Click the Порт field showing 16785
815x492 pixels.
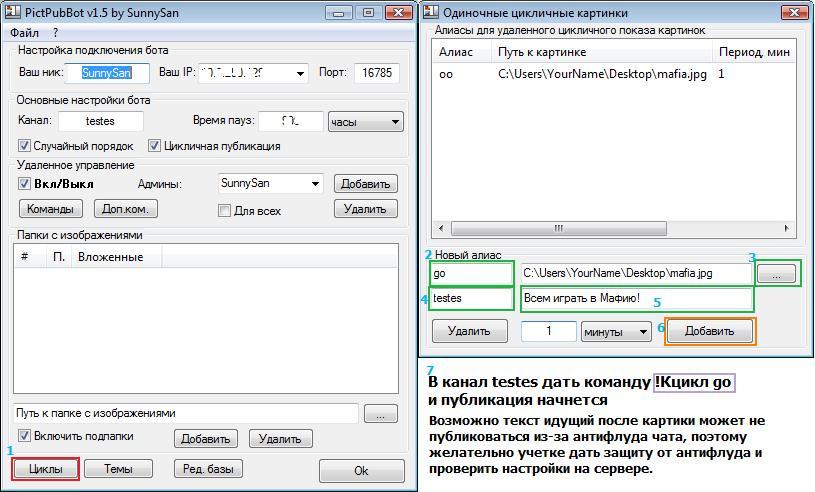point(376,74)
